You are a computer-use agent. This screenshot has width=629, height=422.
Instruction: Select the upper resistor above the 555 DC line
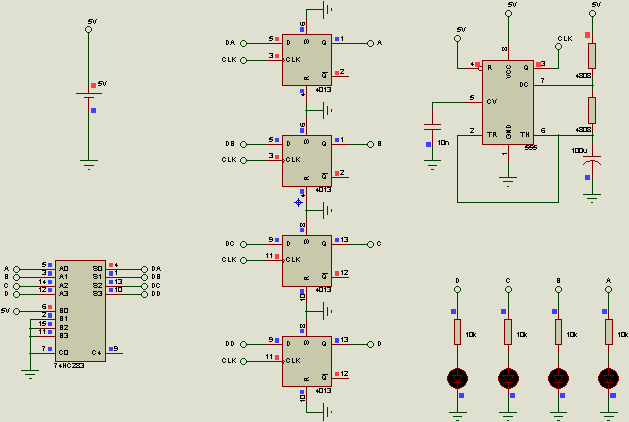click(592, 56)
